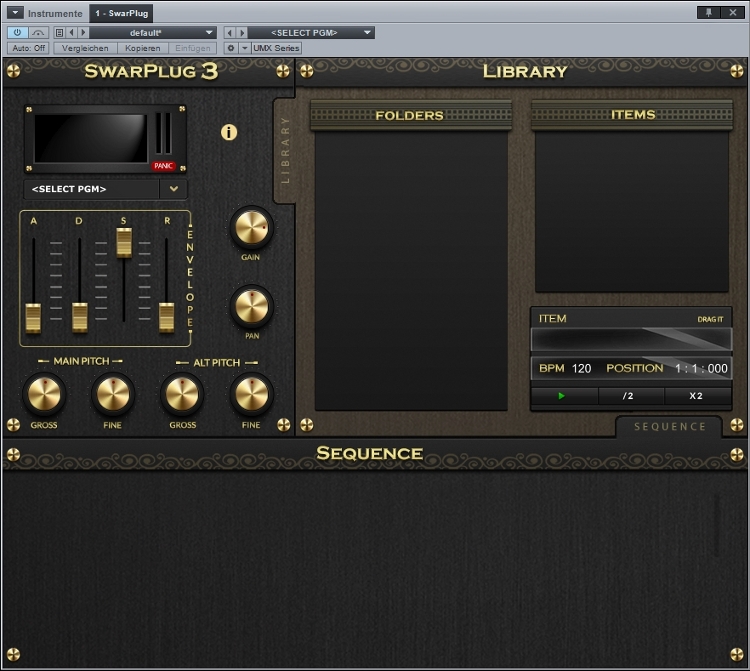Pin the plugin window
750x671 pixels.
[708, 13]
